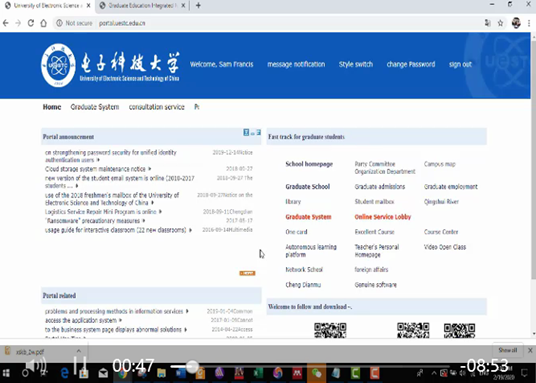
Task: Go back using the browser back arrow
Action: [5, 23]
